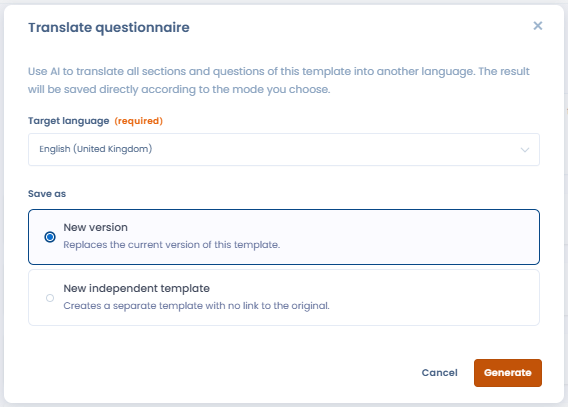The image size is (568, 407).
Task: Click 'Creates a separate template' description text
Action: click(196, 306)
